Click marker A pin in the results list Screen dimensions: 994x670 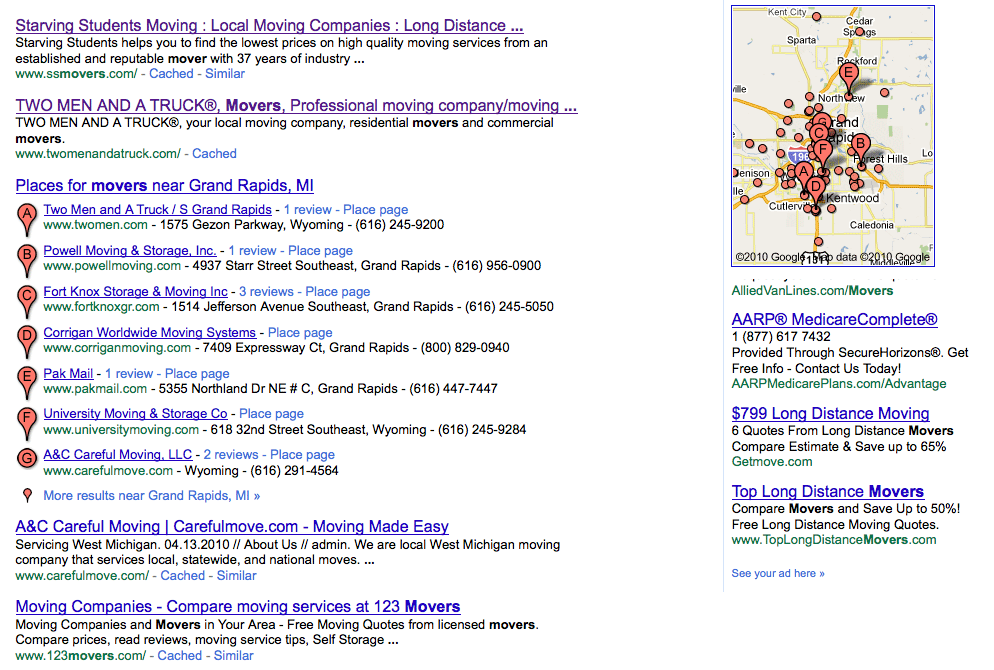tap(27, 215)
